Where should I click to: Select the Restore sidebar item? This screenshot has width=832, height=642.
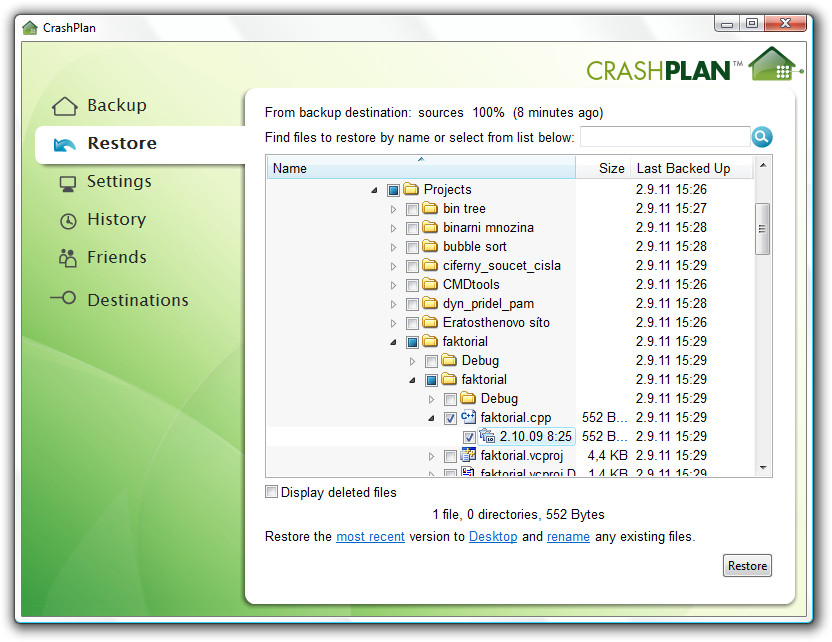point(140,144)
